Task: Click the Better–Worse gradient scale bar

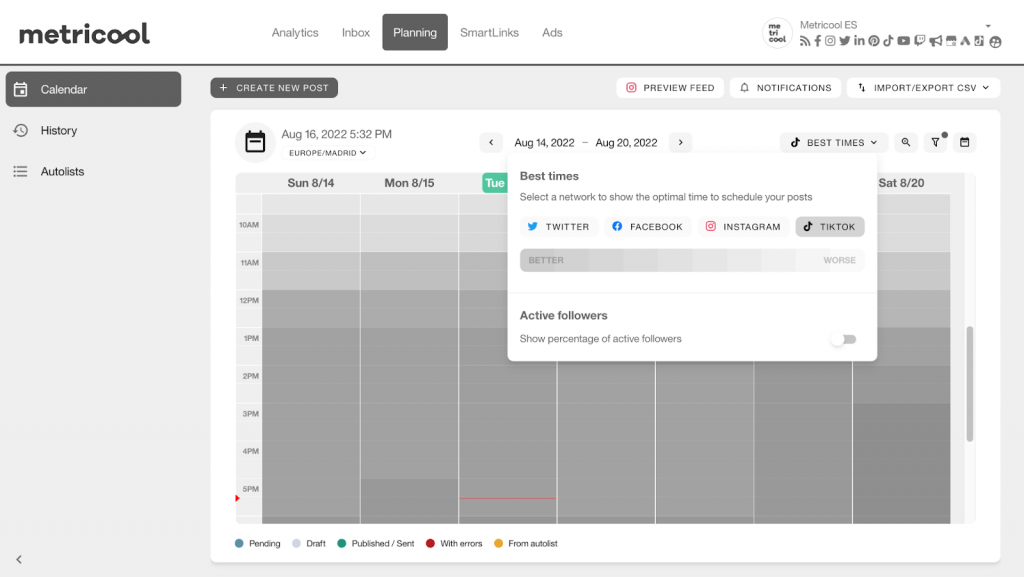Action: coord(692,260)
